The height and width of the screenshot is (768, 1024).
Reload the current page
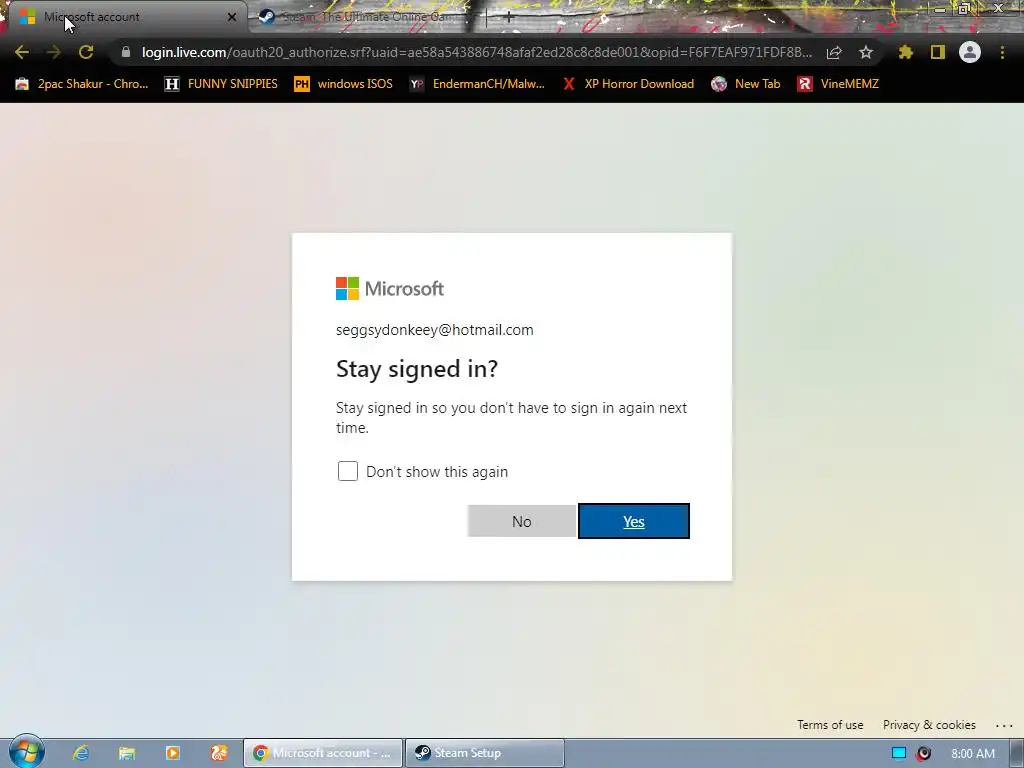[x=86, y=52]
